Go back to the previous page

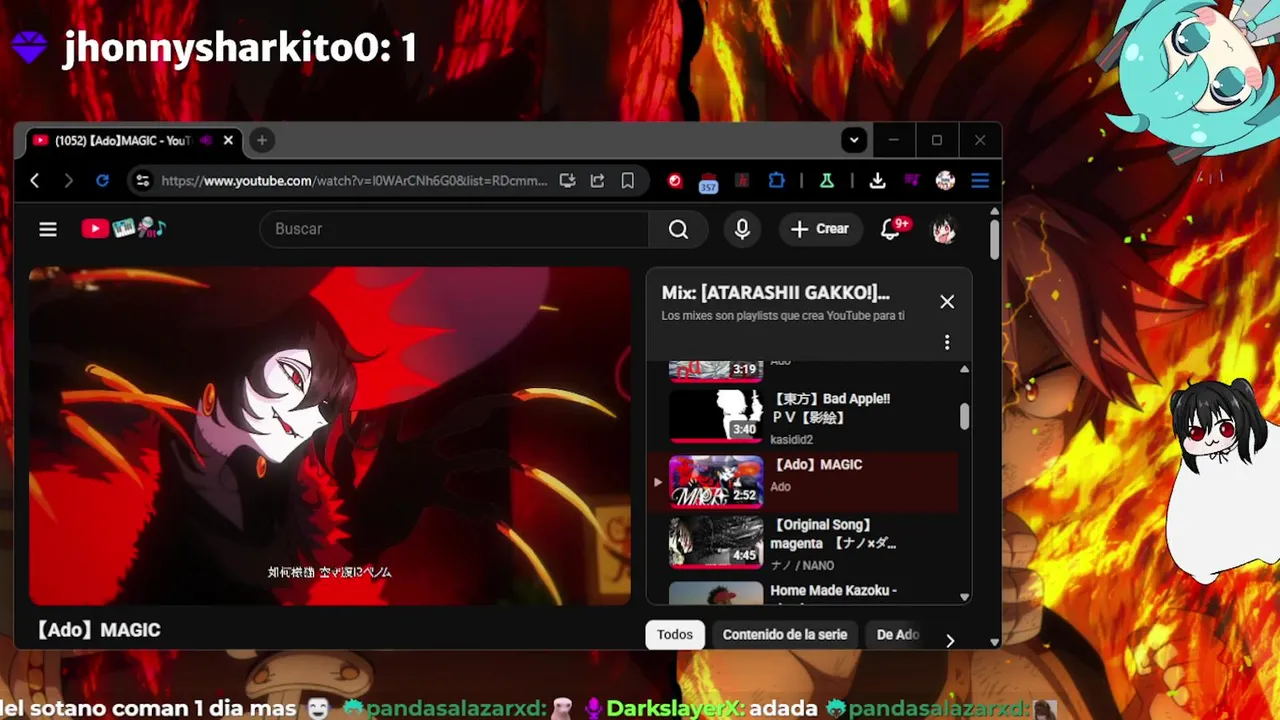tap(35, 181)
